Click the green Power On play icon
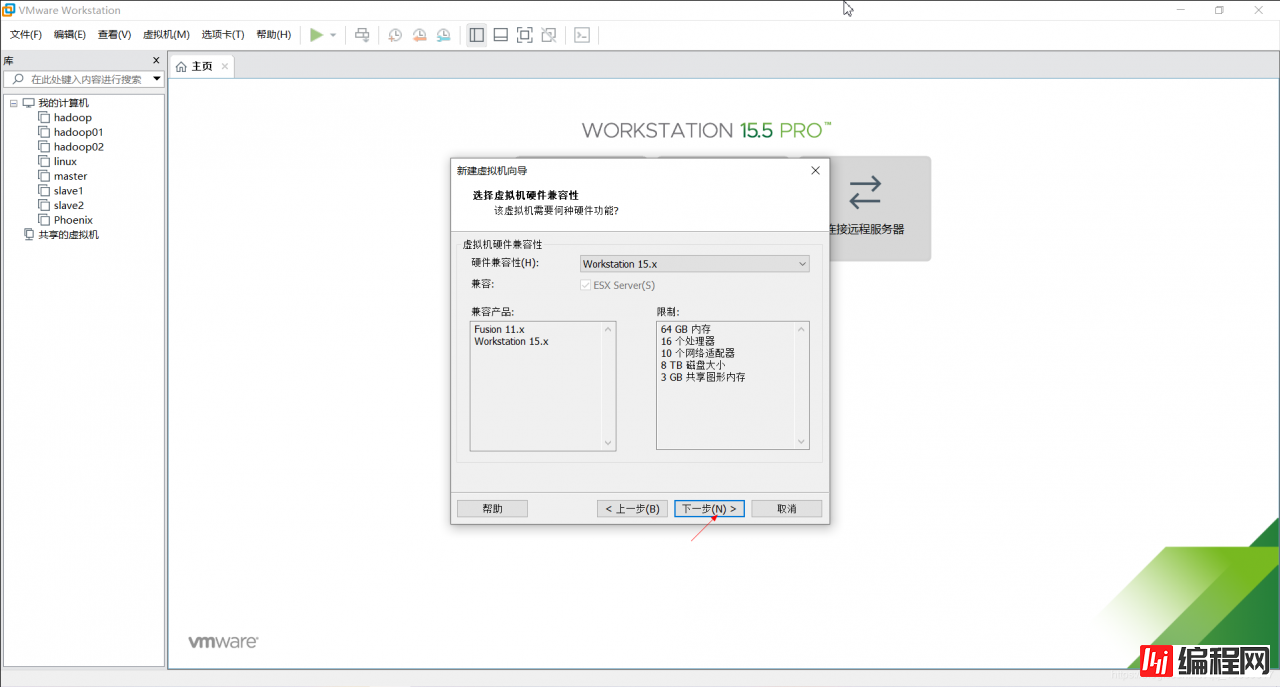This screenshot has width=1280, height=687. [x=316, y=34]
